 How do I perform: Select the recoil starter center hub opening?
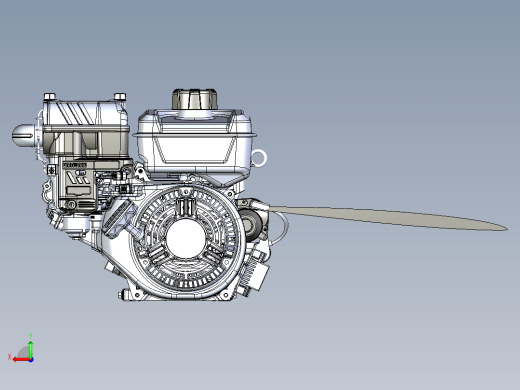pos(186,238)
